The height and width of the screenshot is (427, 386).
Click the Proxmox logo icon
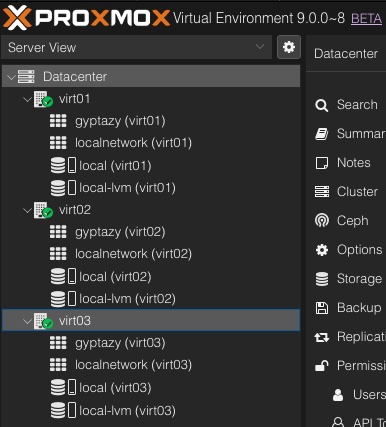pos(17,18)
